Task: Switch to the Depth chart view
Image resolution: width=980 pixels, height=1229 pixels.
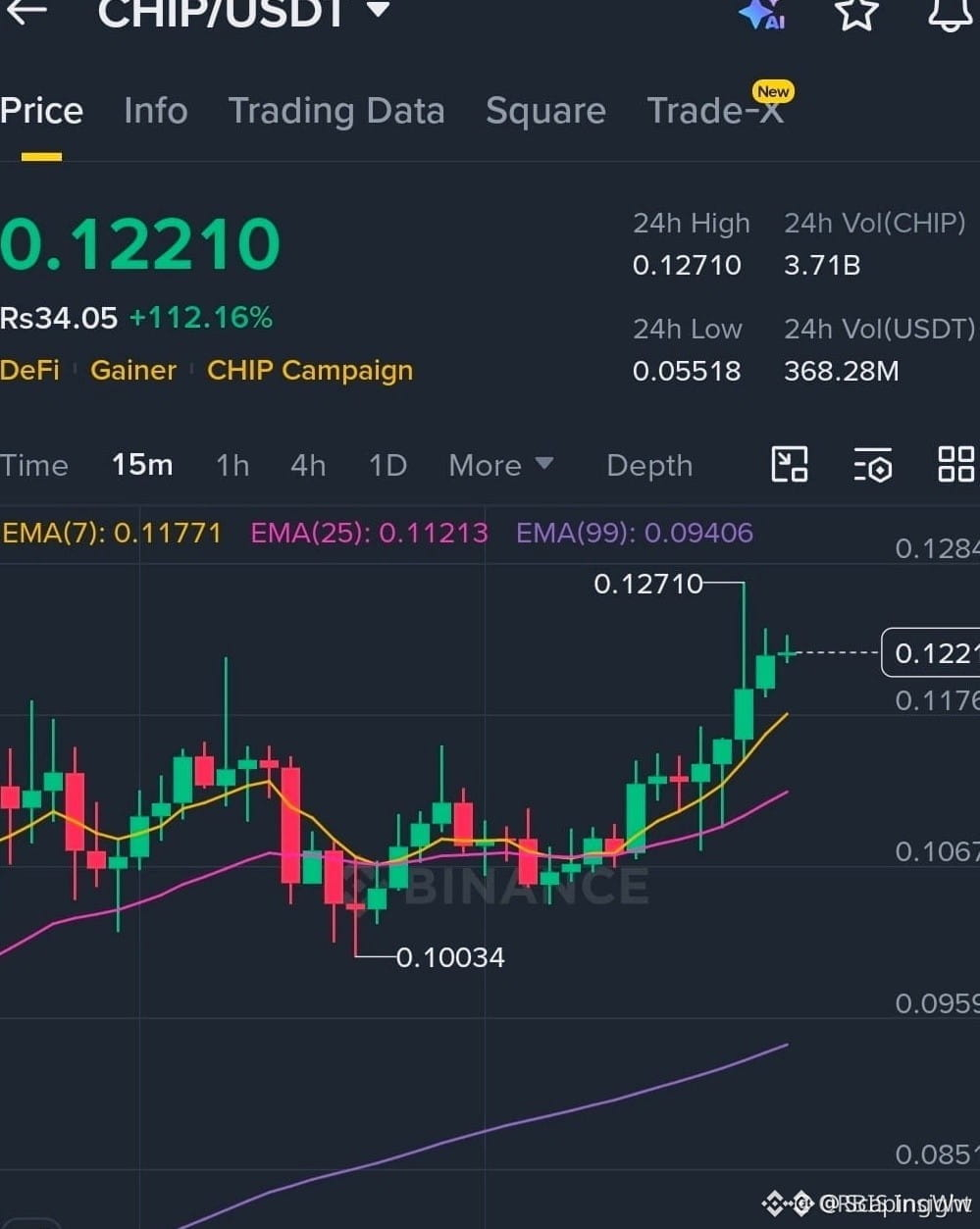Action: (x=649, y=465)
